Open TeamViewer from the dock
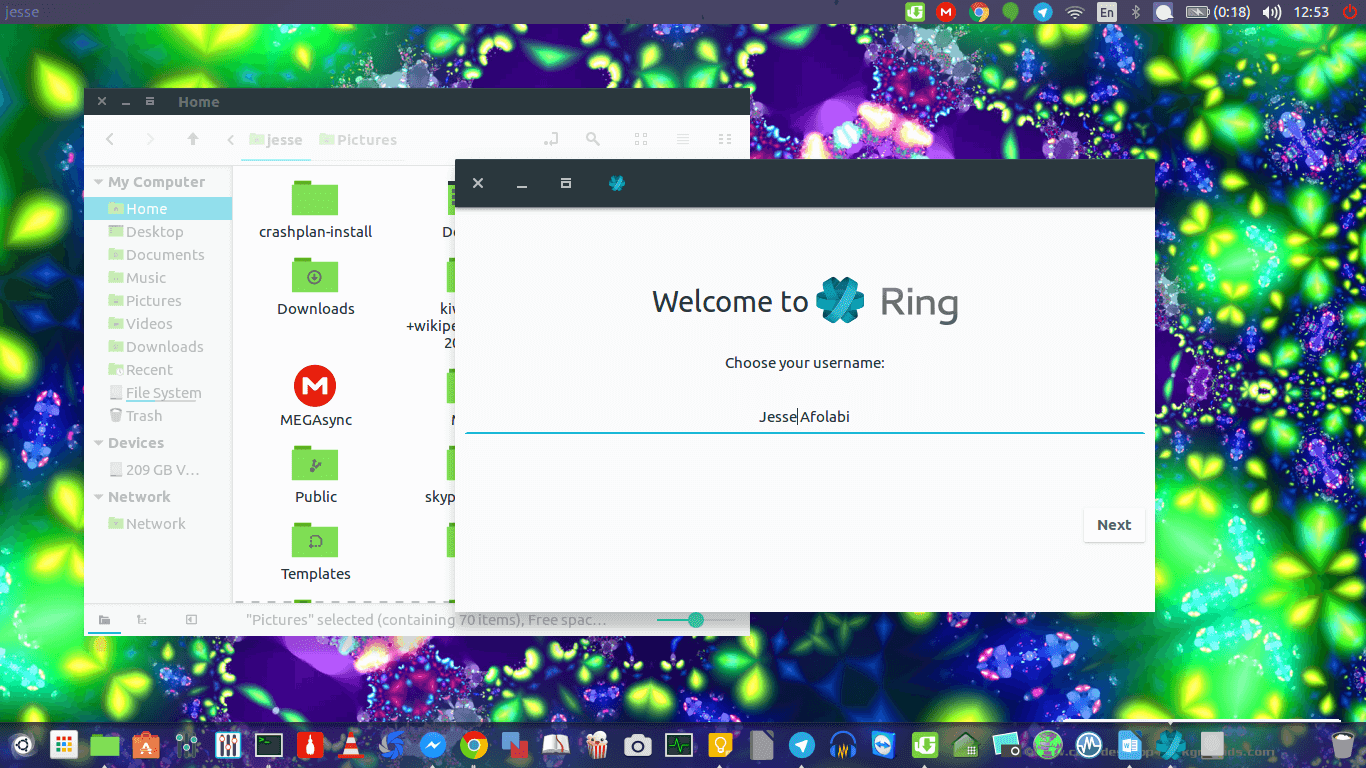 point(883,745)
